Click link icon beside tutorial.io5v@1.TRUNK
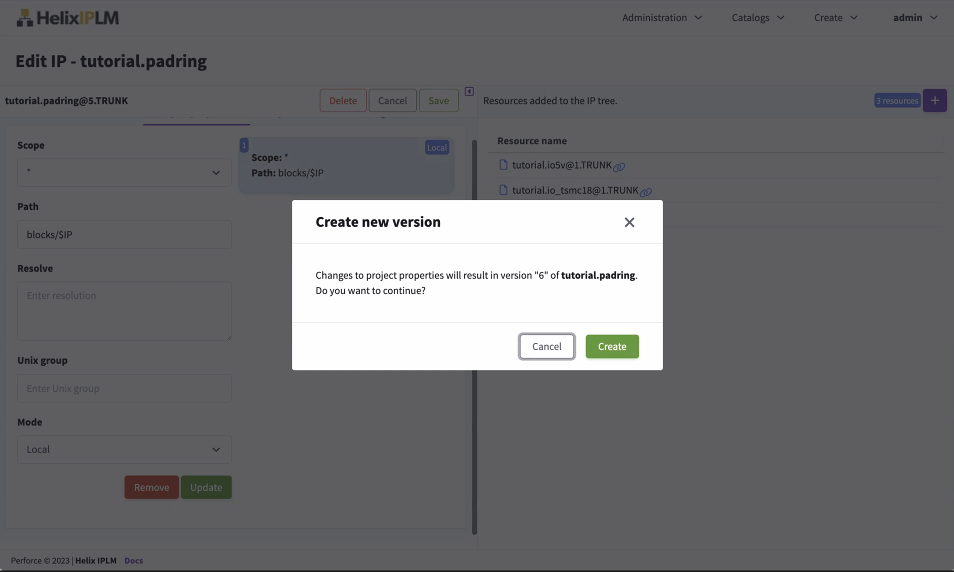Viewport: 954px width, 572px height. pyautogui.click(x=620, y=167)
